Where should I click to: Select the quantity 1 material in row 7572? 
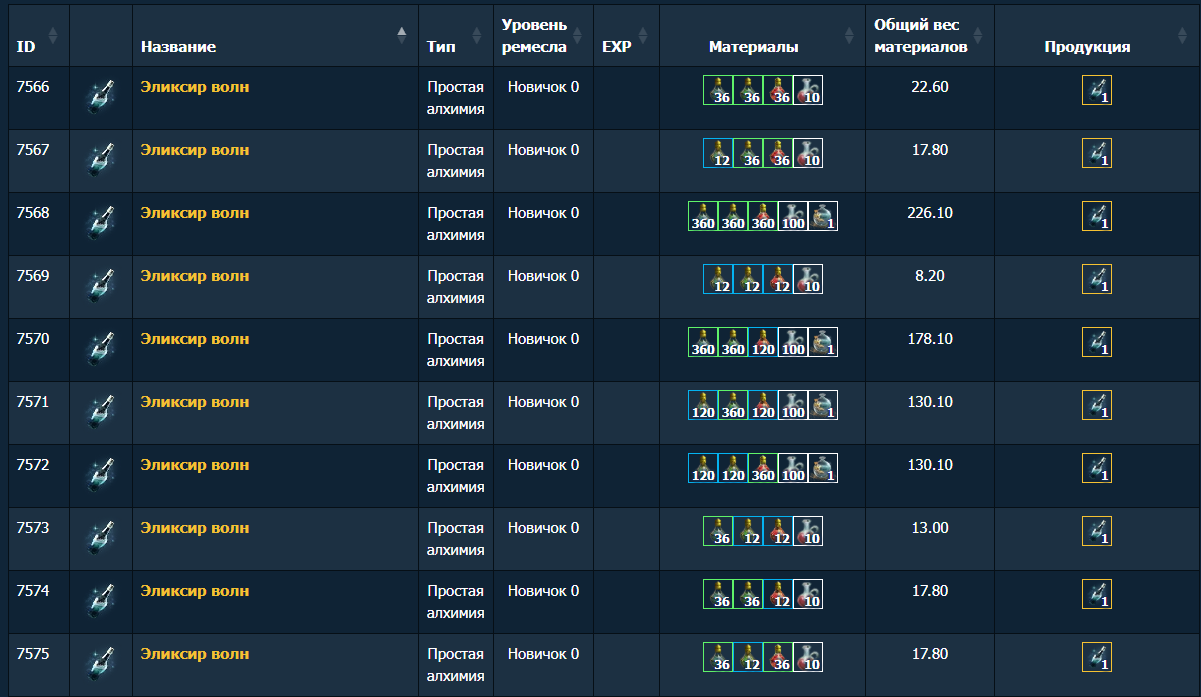(x=823, y=468)
